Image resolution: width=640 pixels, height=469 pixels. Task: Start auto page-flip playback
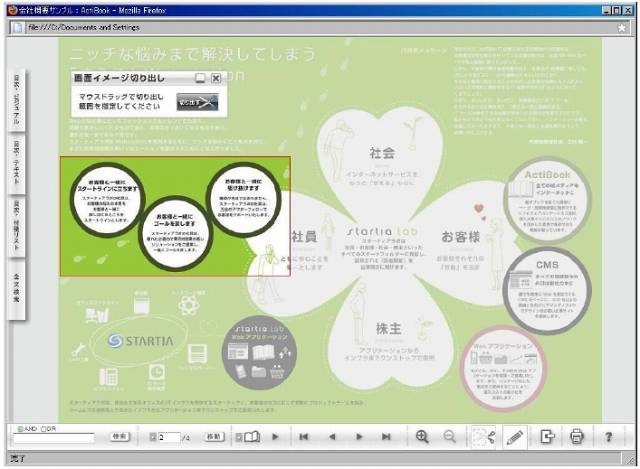coord(276,437)
